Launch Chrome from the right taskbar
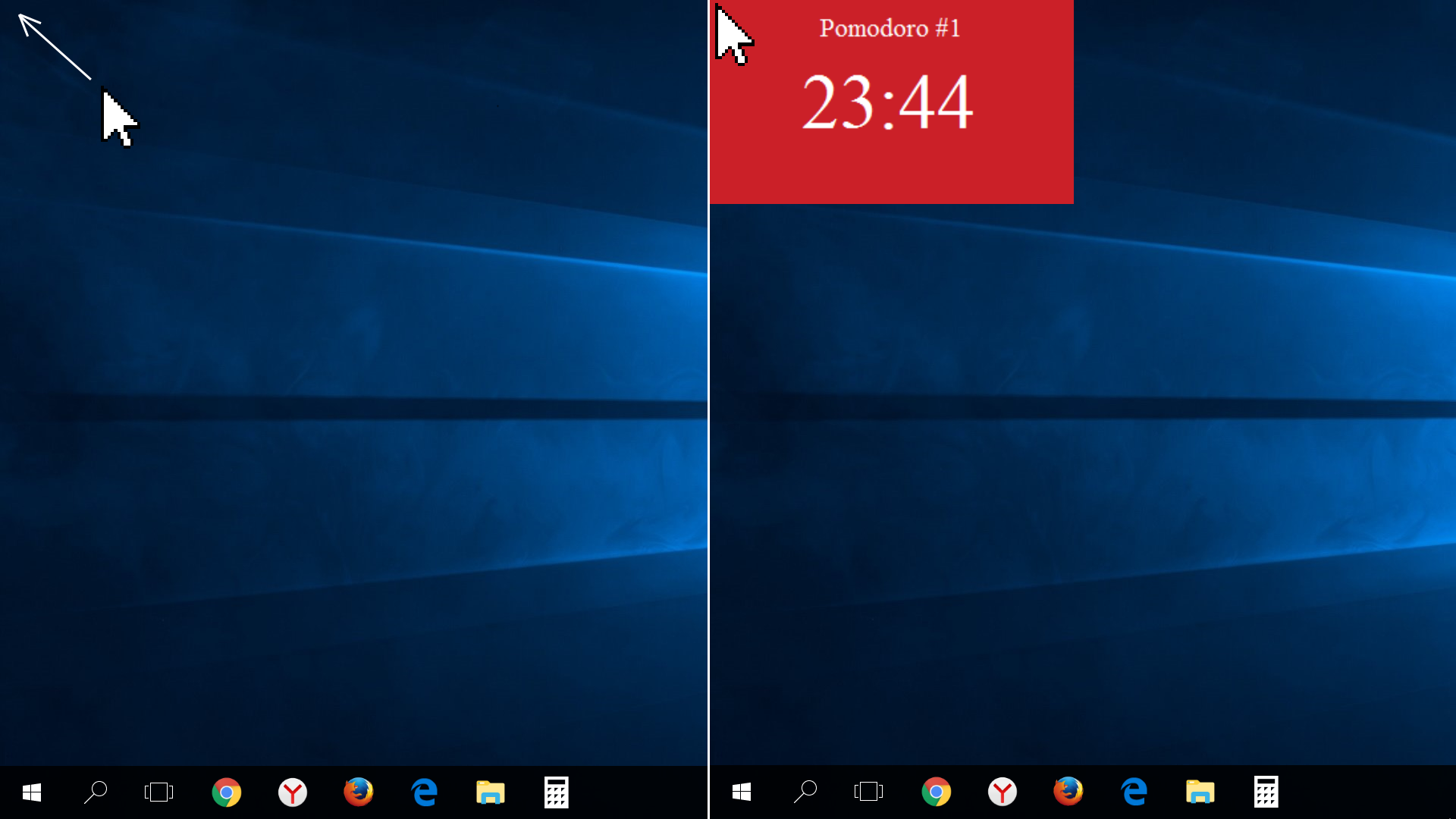 click(x=936, y=792)
